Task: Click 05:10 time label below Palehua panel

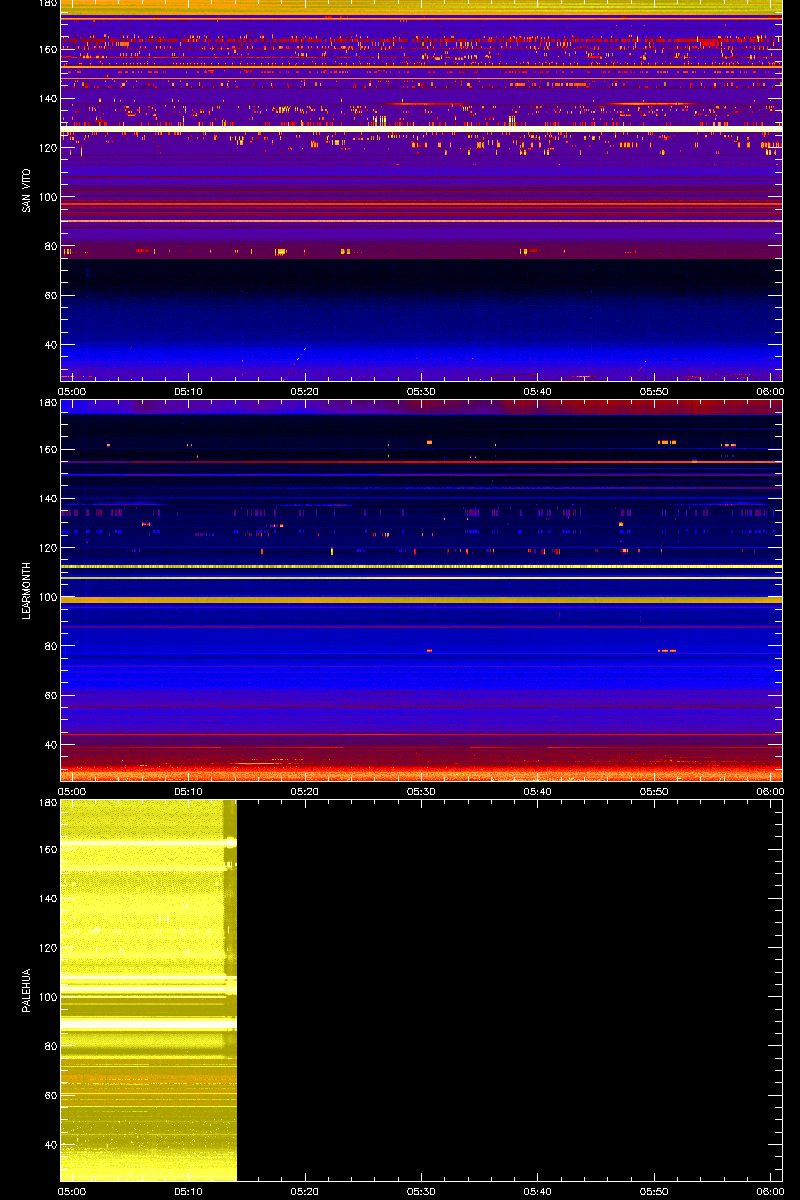Action: 187,1191
